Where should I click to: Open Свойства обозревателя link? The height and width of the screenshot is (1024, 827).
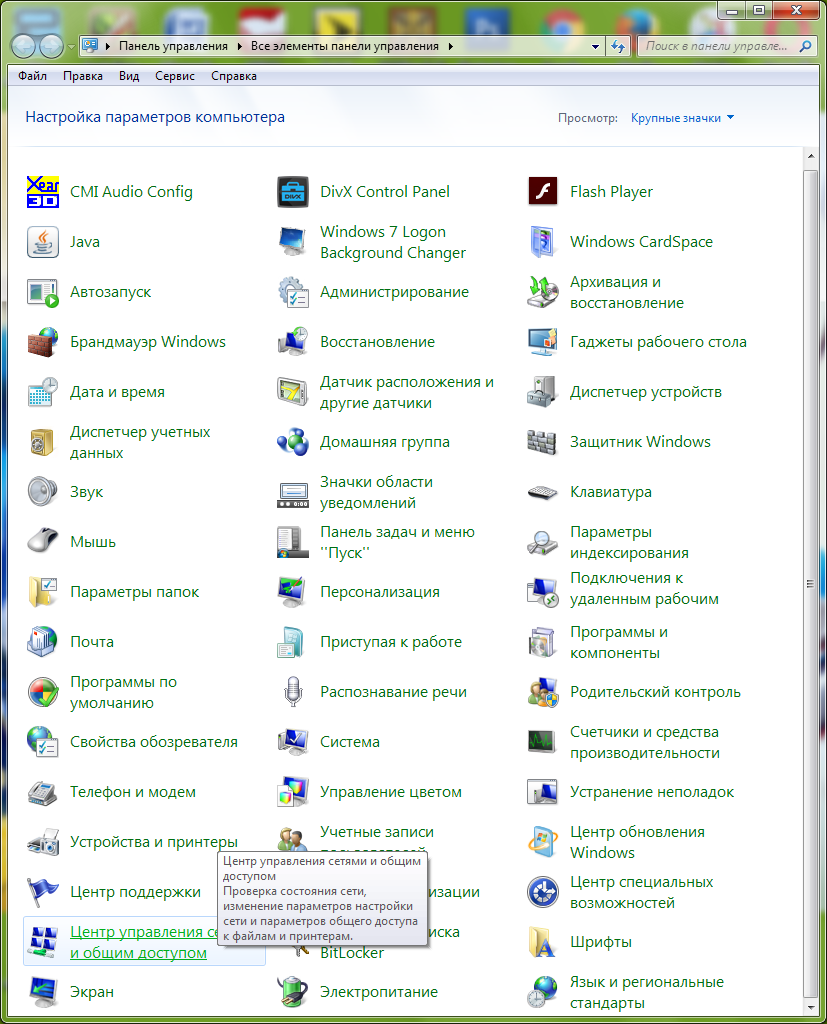tap(154, 742)
